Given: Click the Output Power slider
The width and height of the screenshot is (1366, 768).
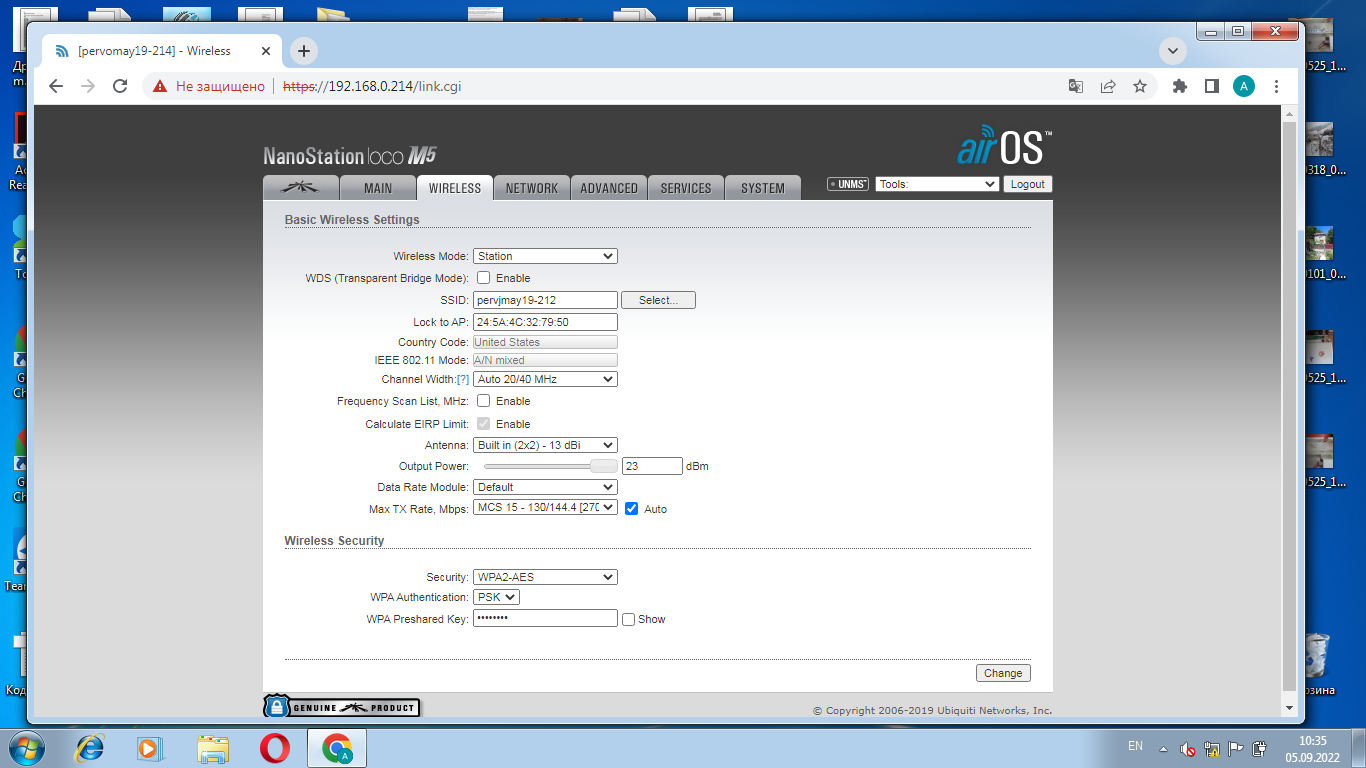Looking at the screenshot, I should point(550,466).
